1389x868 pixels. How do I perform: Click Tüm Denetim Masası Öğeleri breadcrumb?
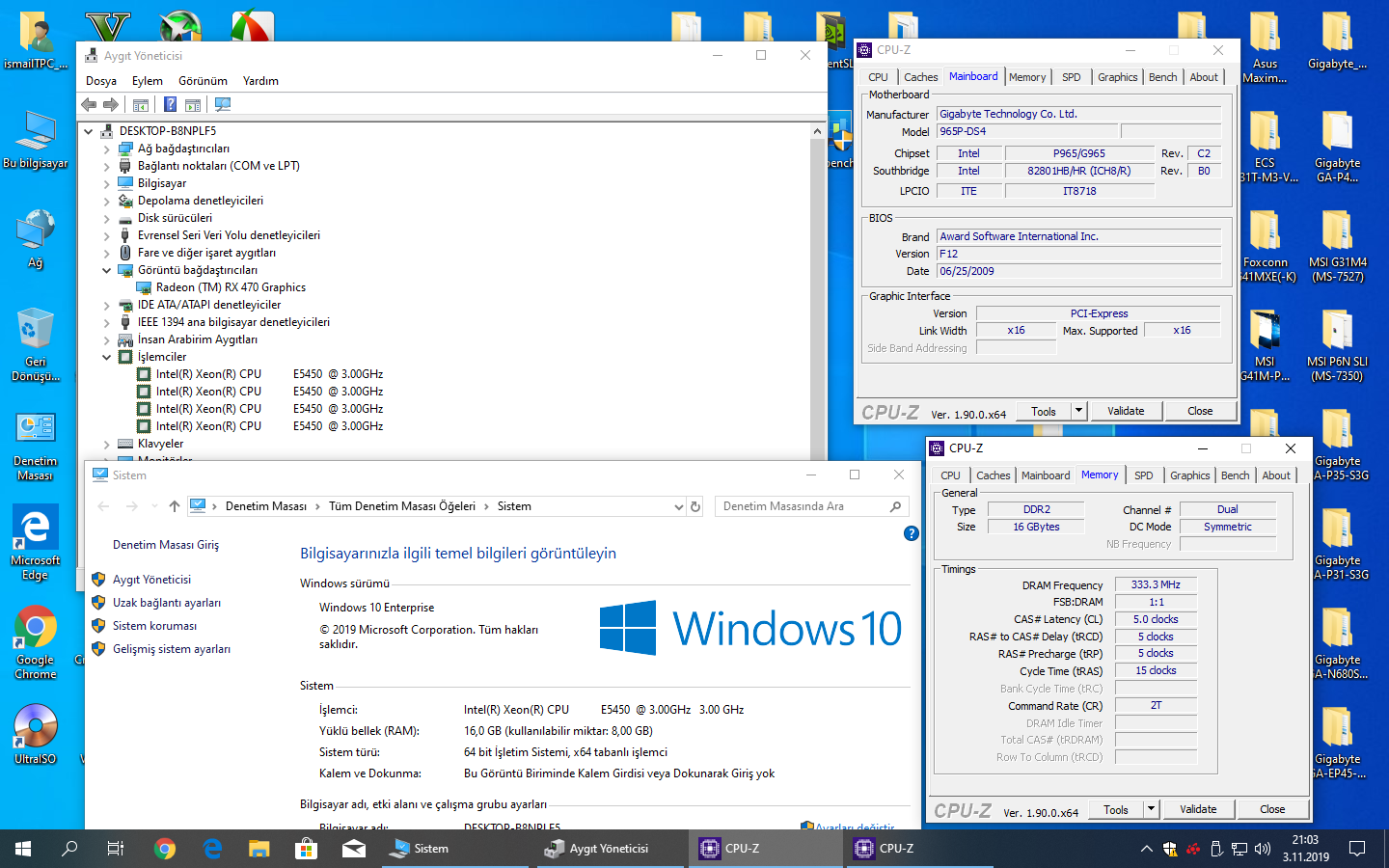pos(402,506)
